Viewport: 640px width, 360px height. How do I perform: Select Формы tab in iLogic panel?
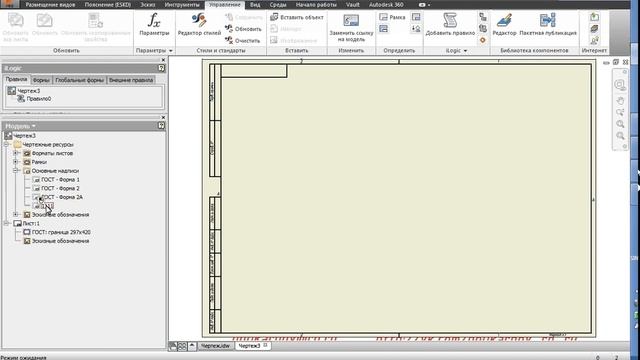(41, 80)
